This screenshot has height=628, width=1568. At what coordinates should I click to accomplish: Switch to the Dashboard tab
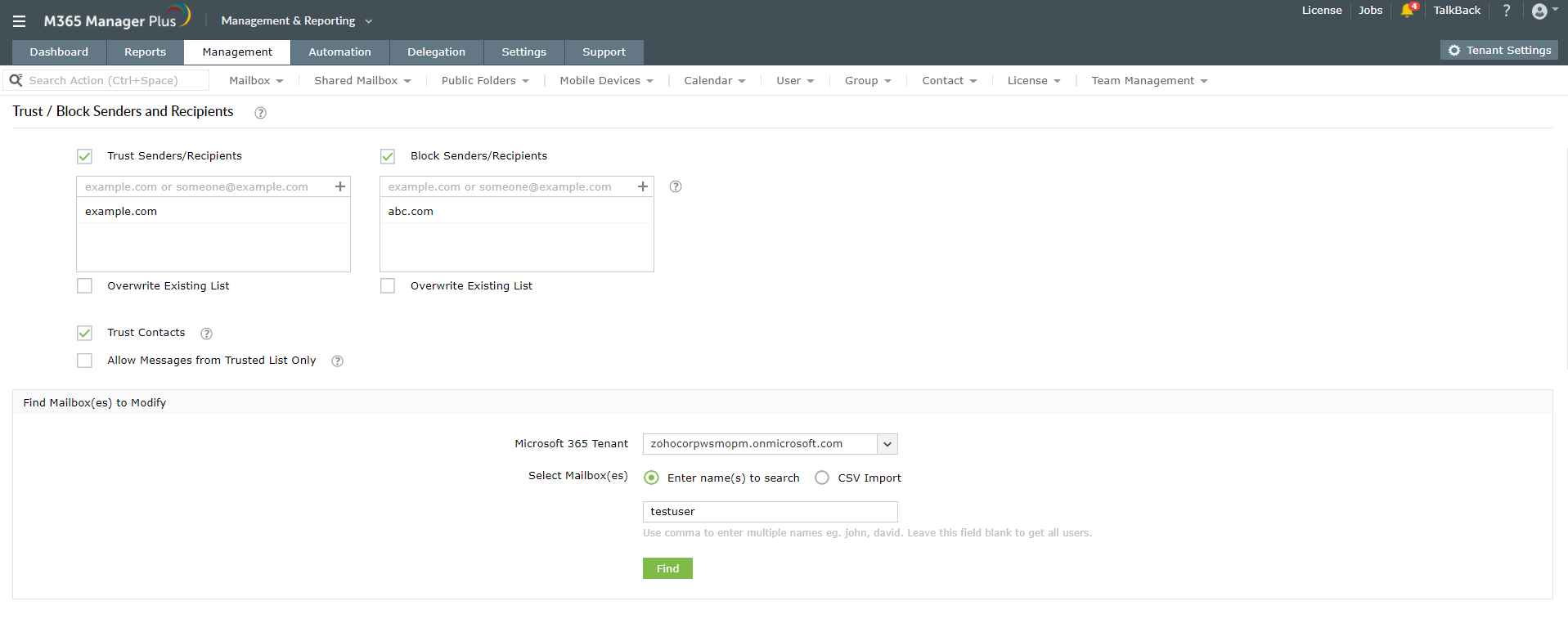(59, 52)
